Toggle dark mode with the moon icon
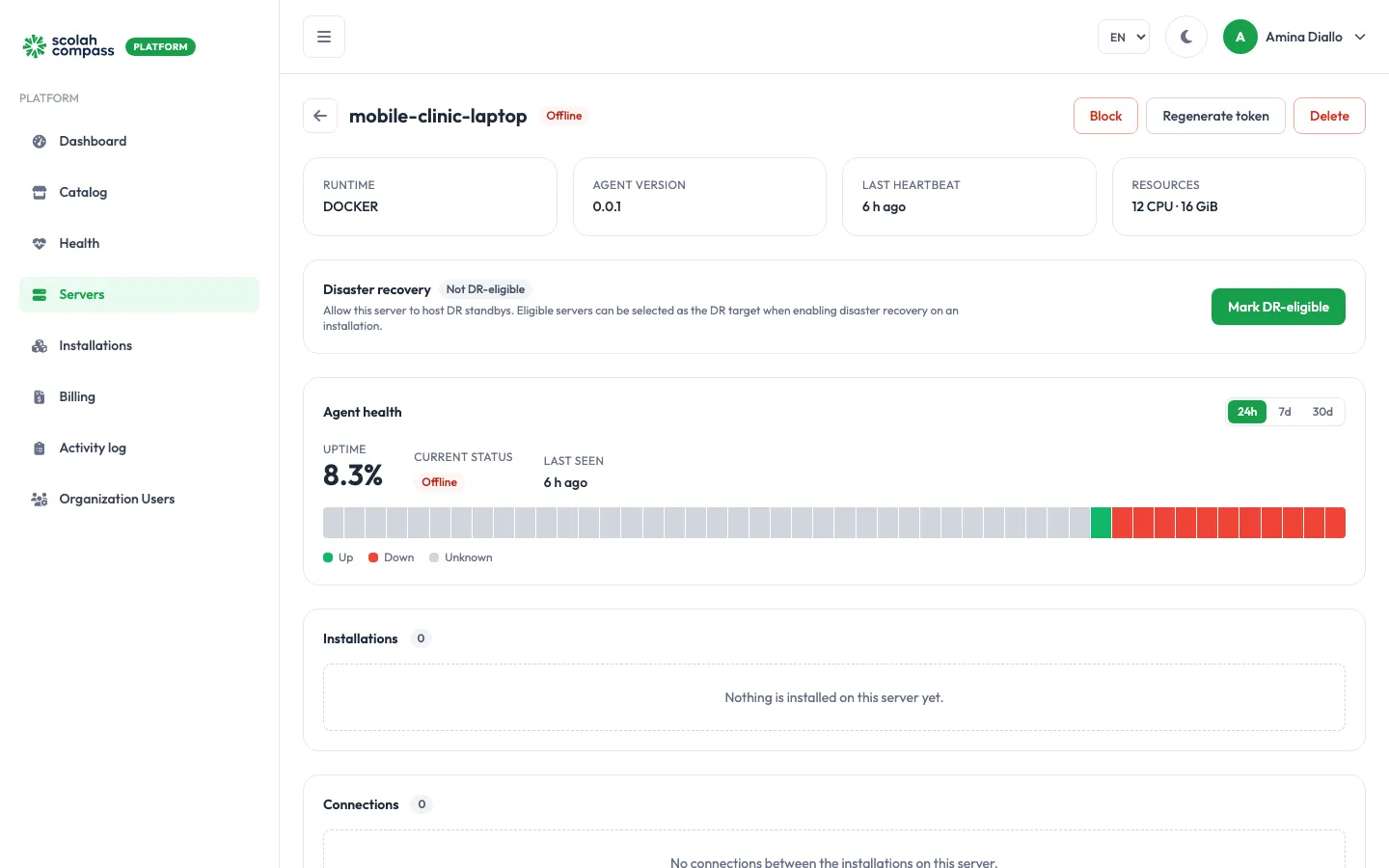 pyautogui.click(x=1186, y=37)
